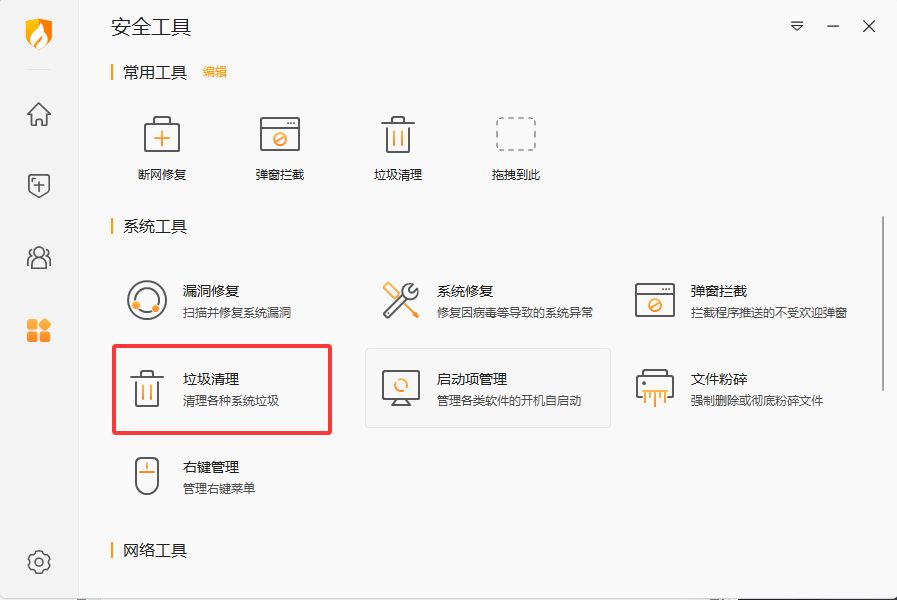The height and width of the screenshot is (600, 897).
Task: Open the 右键管理 mouse icon
Action: [147, 476]
